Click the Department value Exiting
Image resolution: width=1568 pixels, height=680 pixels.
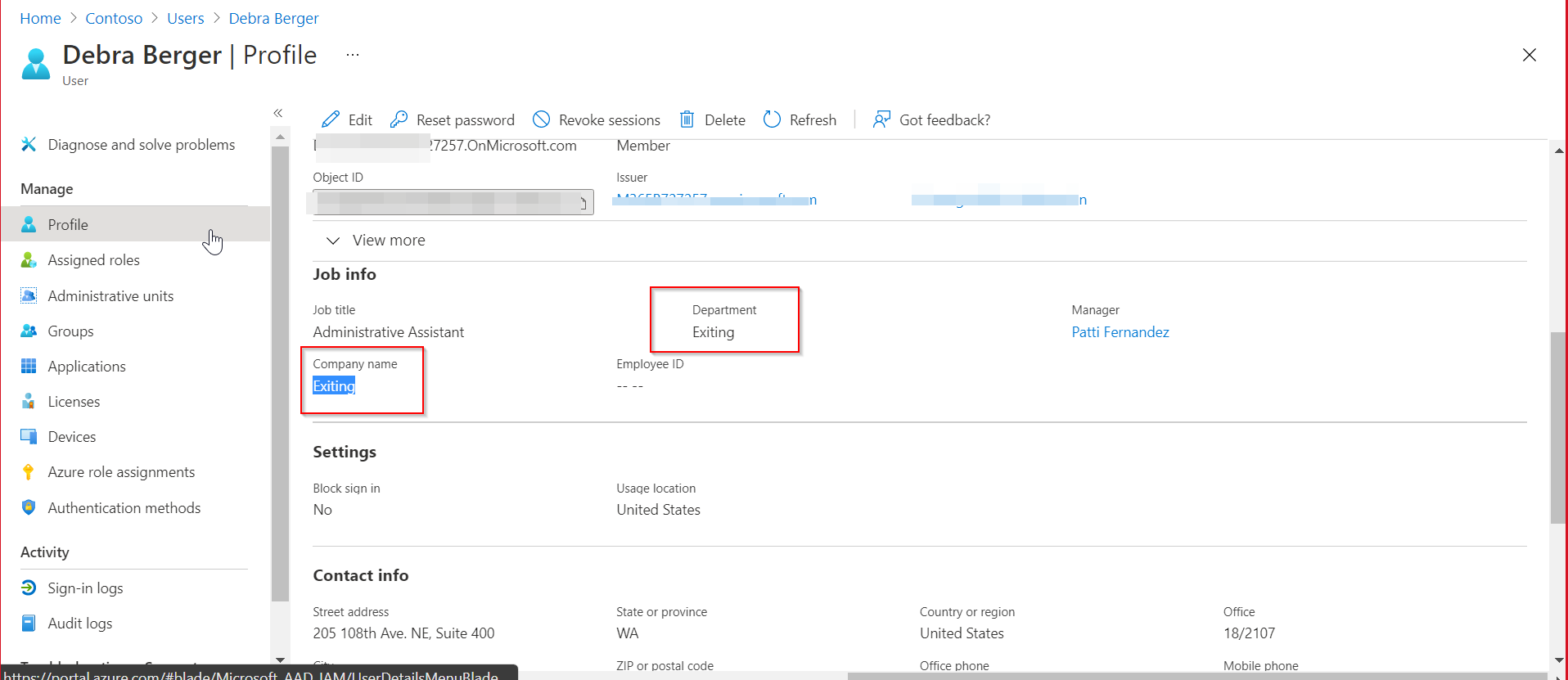[713, 331]
